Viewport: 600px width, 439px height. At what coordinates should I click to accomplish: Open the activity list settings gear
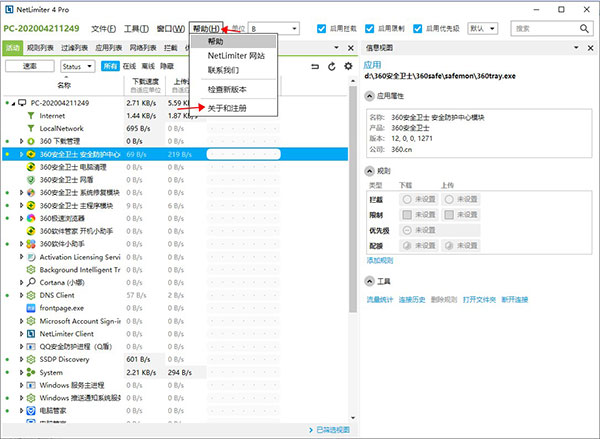tap(347, 66)
